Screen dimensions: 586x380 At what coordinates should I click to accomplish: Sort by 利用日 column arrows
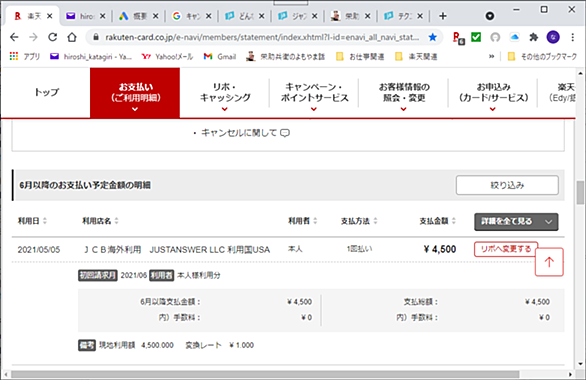click(45, 221)
